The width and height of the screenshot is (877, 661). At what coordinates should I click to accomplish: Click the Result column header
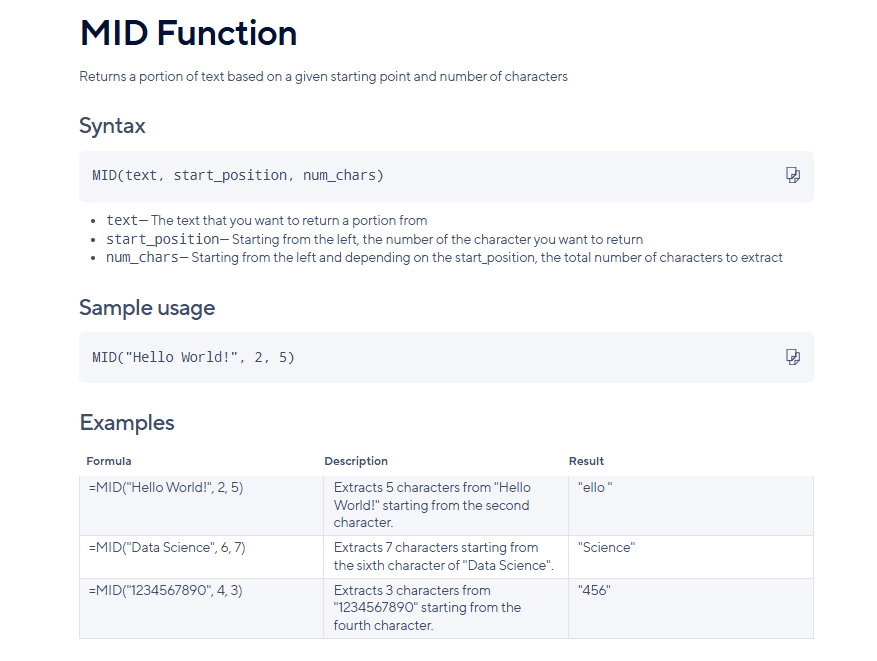pos(586,461)
